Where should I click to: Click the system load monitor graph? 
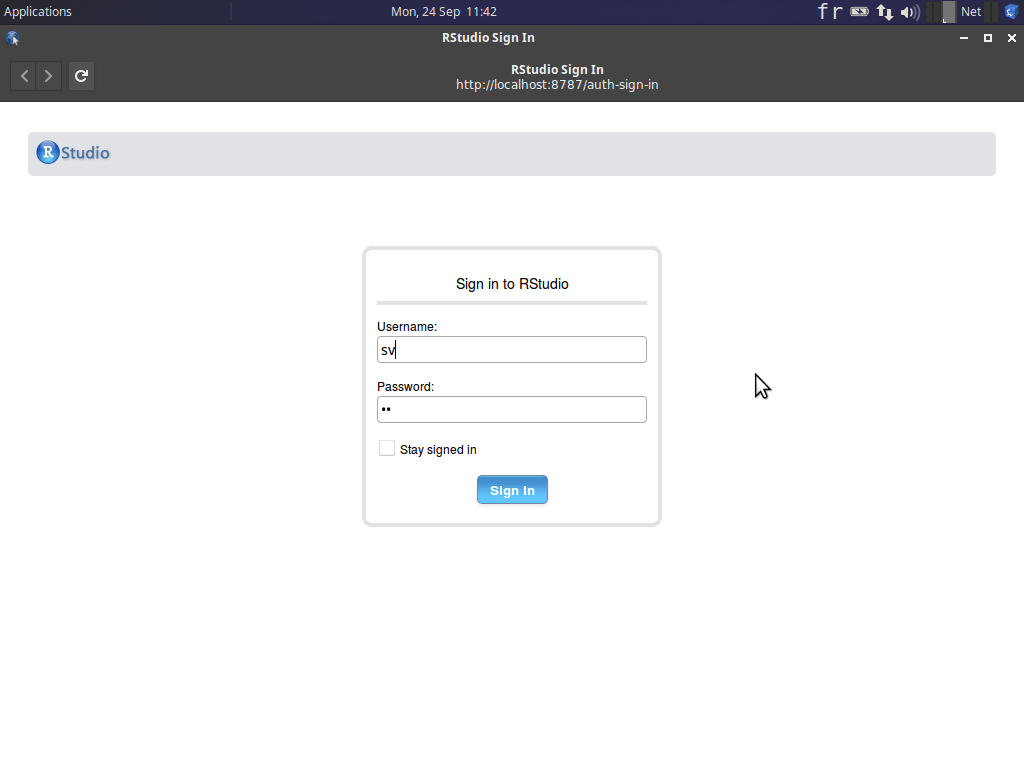(942, 12)
